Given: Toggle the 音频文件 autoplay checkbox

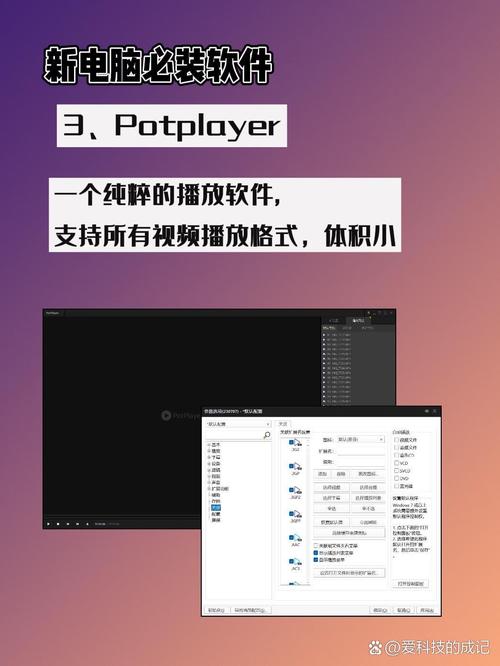Looking at the screenshot, I should click(396, 448).
